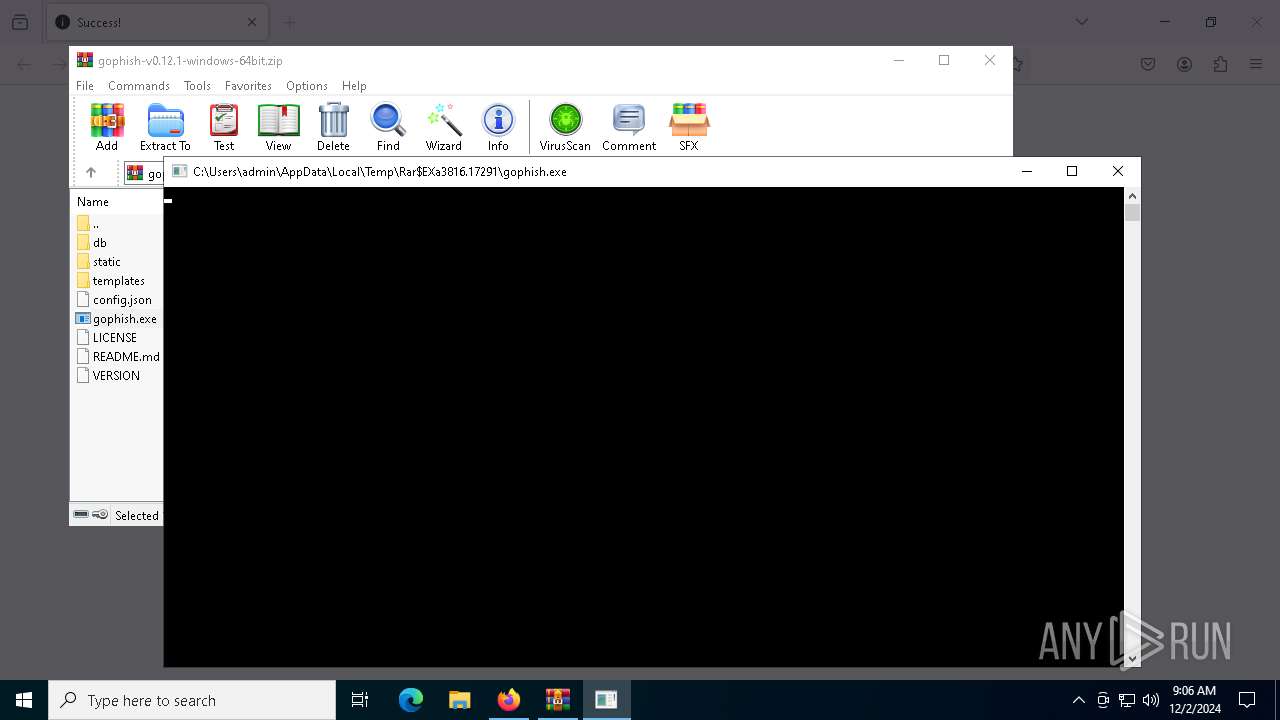Image resolution: width=1280 pixels, height=720 pixels.
Task: Click the key icon in WinRAR status bar
Action: 100,515
